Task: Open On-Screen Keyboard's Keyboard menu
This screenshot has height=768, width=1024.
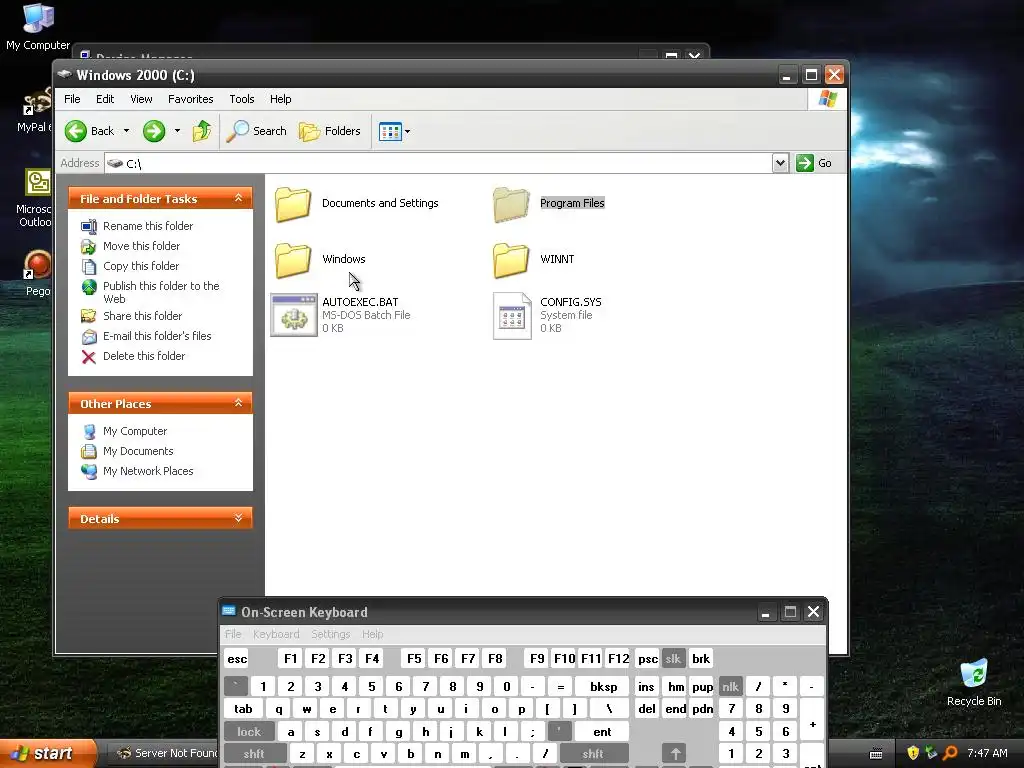Action: (x=276, y=634)
